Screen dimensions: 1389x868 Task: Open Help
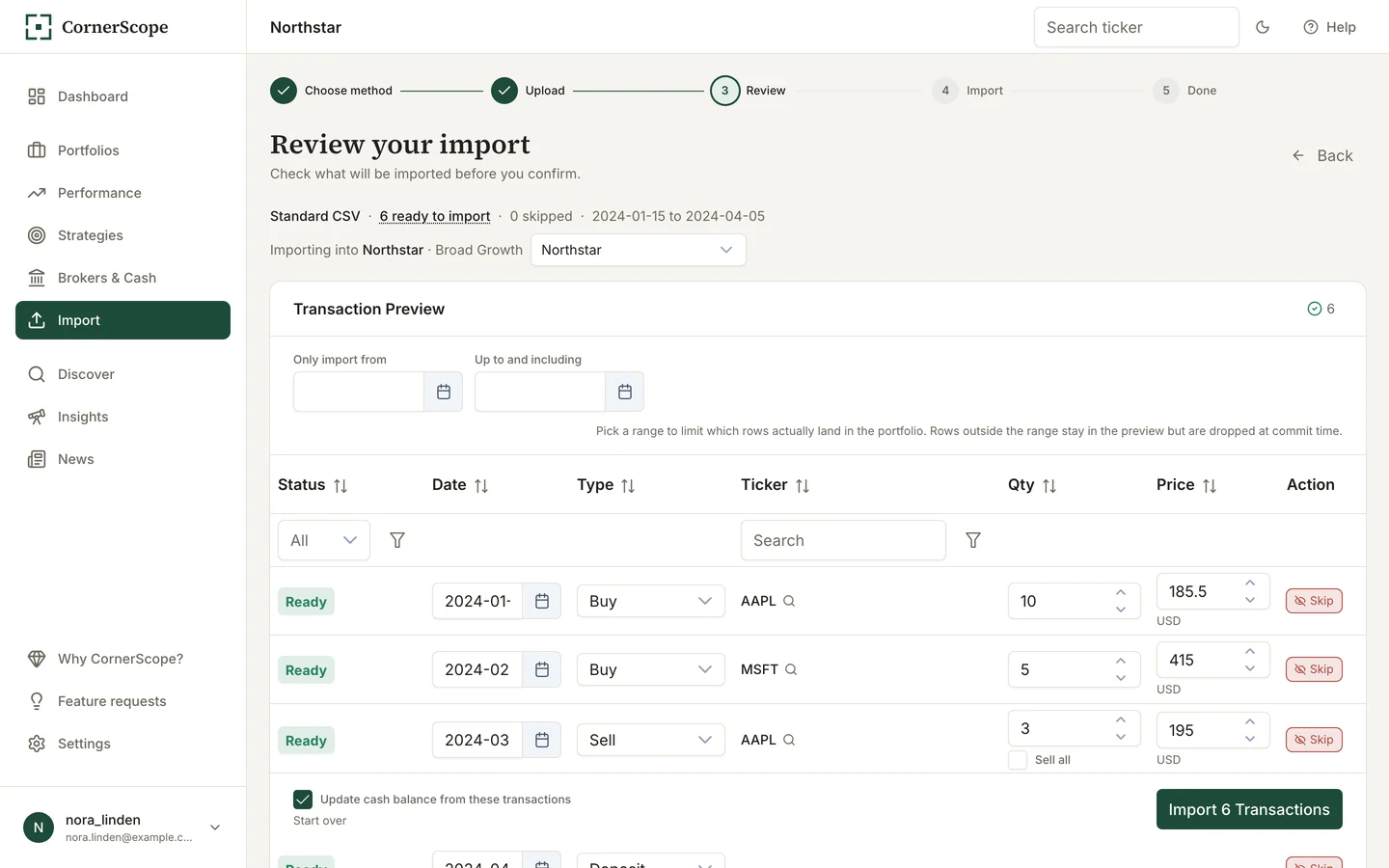pos(1329,27)
